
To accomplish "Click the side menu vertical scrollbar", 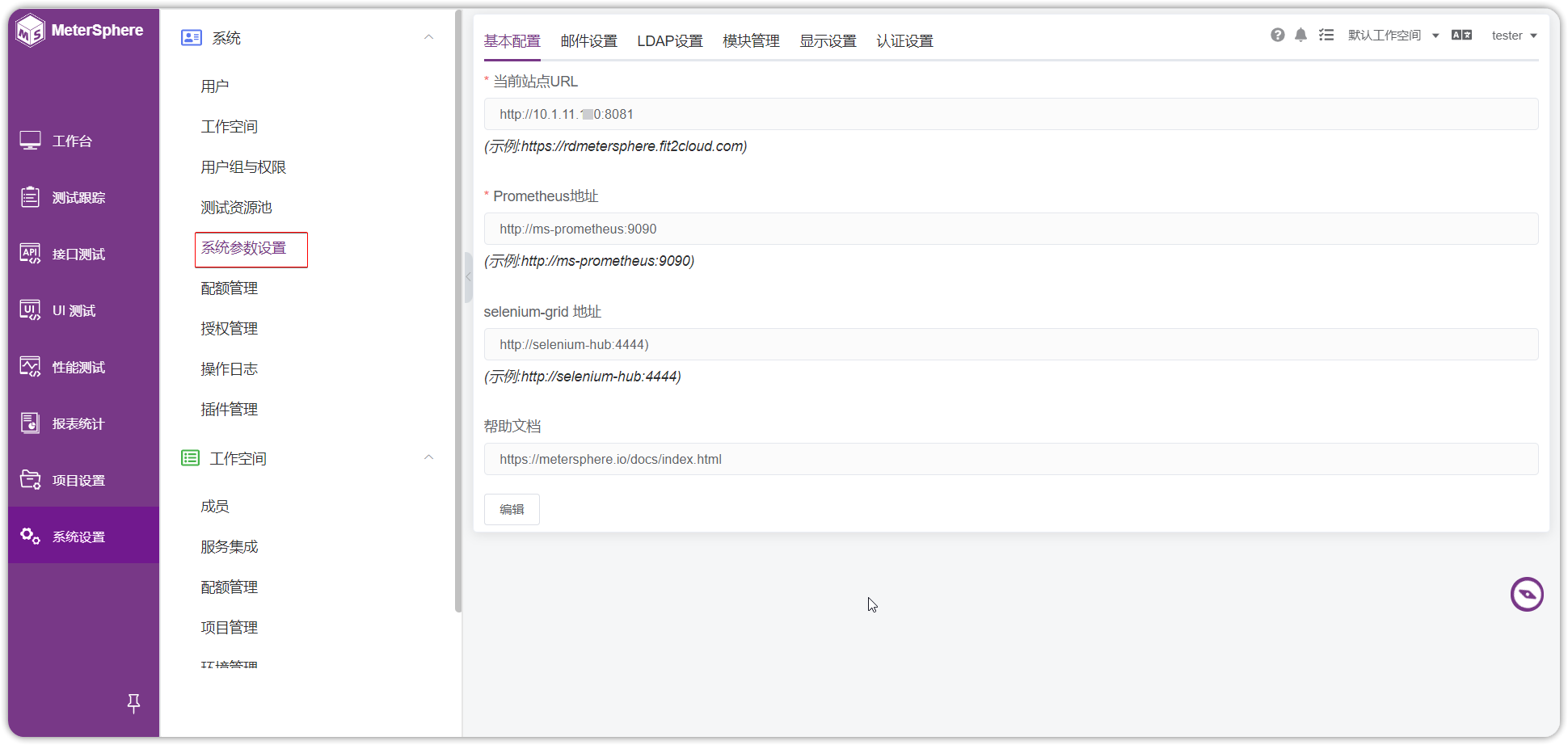I will click(458, 311).
